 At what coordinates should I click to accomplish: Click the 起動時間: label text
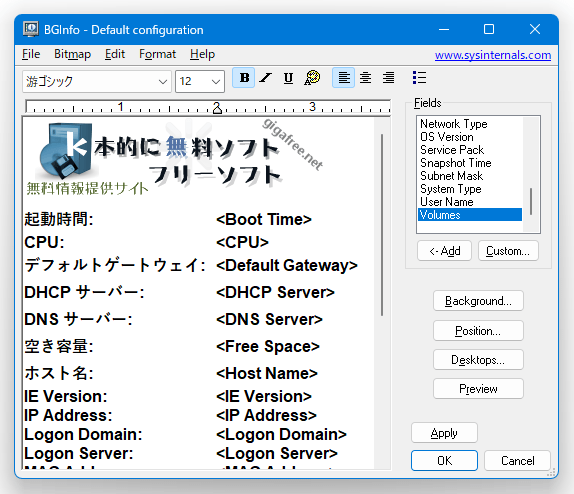click(59, 219)
